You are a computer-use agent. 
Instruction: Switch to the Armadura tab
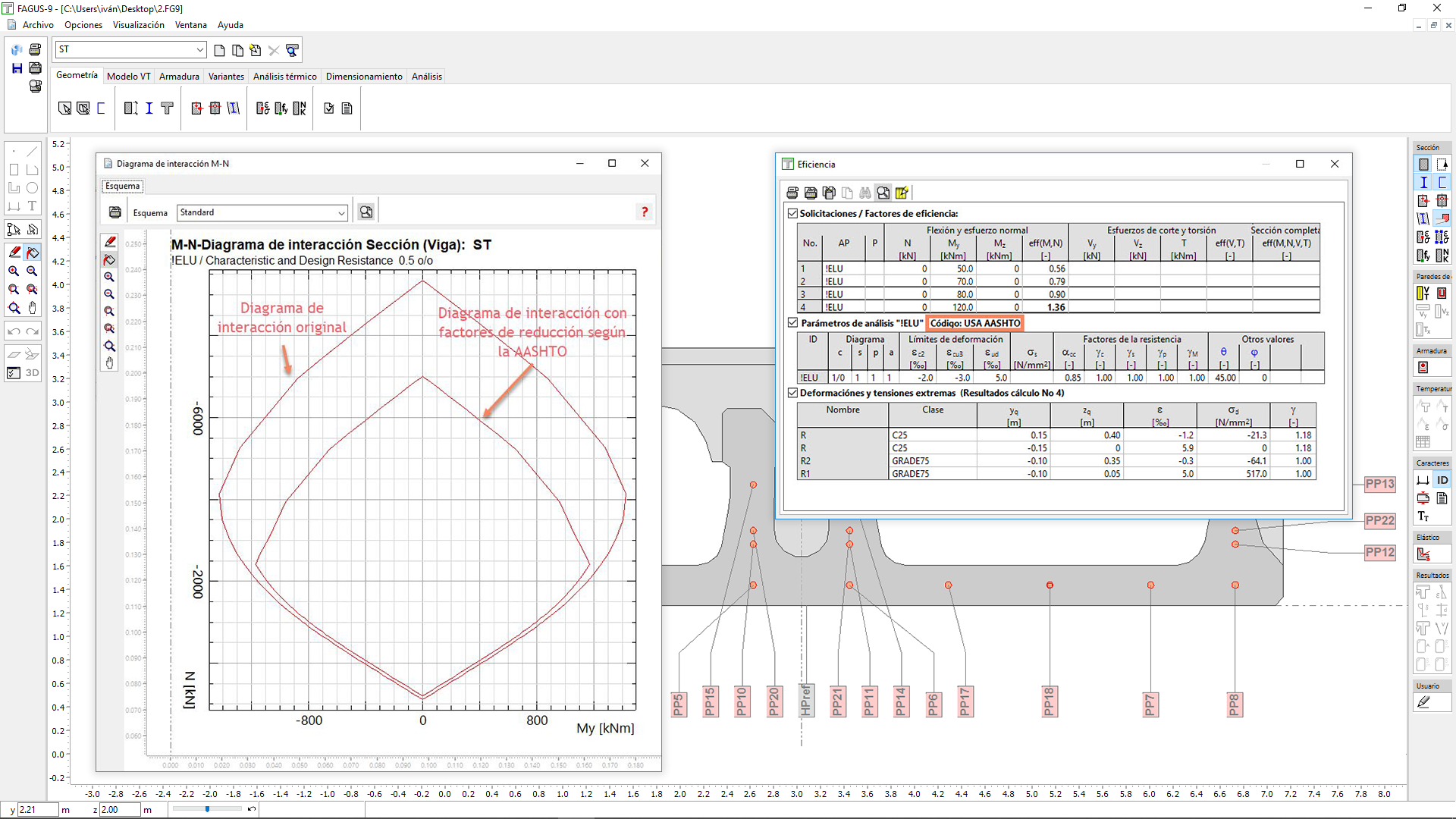coord(179,77)
